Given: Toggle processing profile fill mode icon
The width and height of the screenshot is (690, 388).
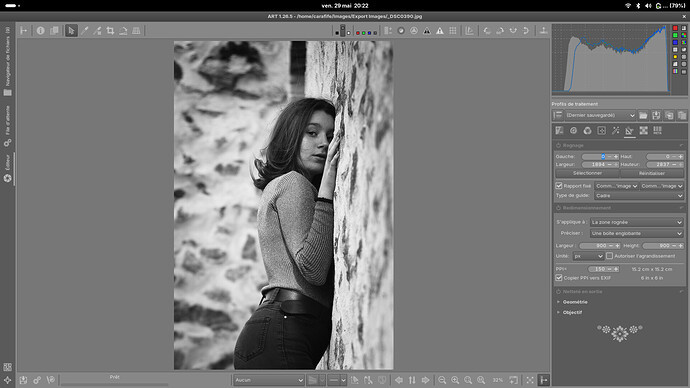Looking at the screenshot, I should click(558, 115).
